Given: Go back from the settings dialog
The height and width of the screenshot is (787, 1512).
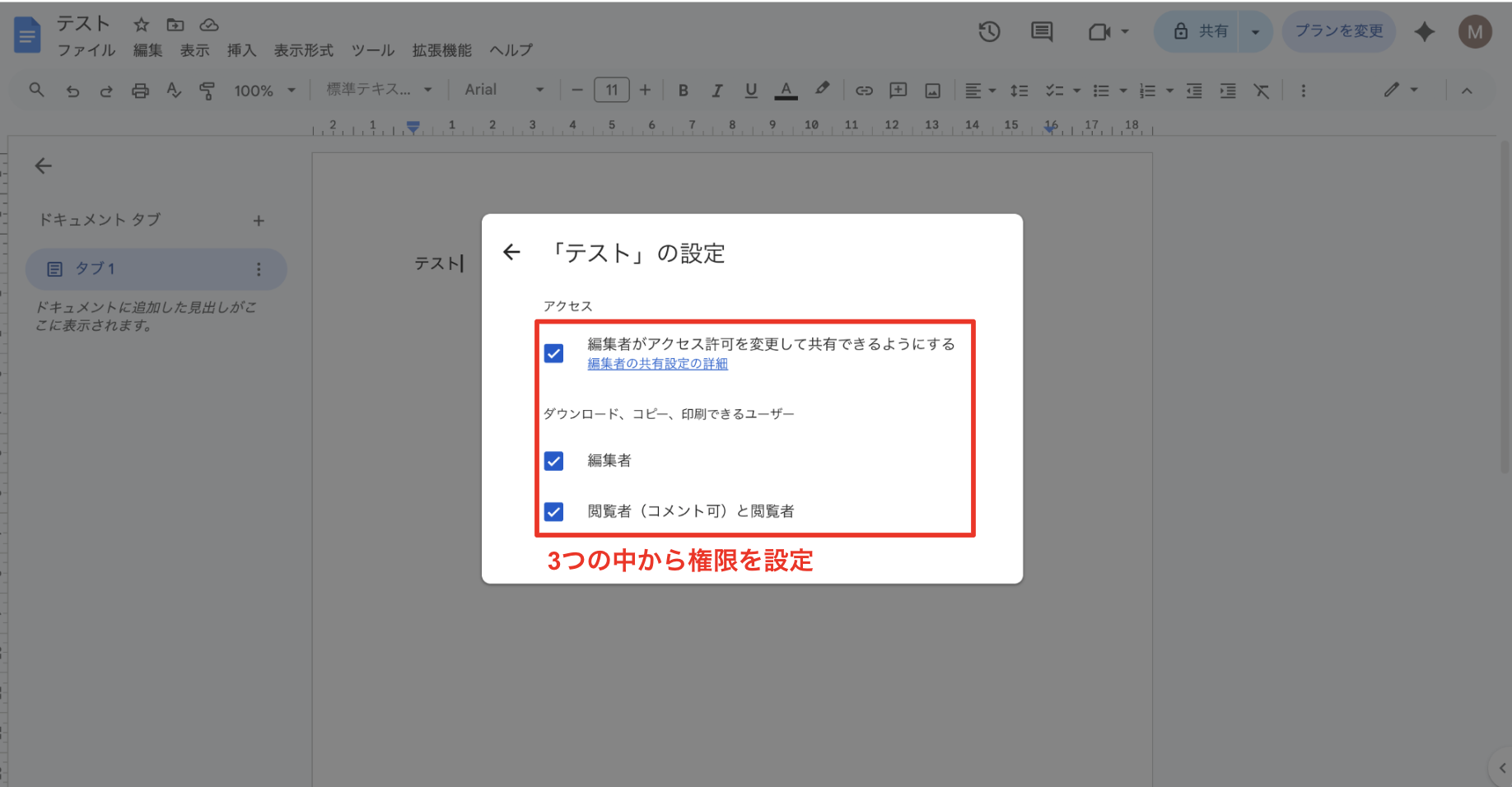Looking at the screenshot, I should click(512, 252).
